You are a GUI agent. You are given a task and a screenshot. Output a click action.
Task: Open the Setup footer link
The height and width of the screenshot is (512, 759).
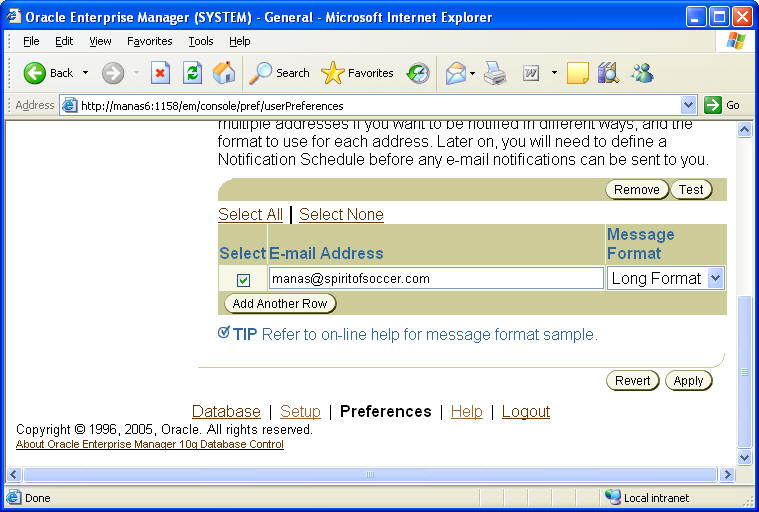coord(300,411)
